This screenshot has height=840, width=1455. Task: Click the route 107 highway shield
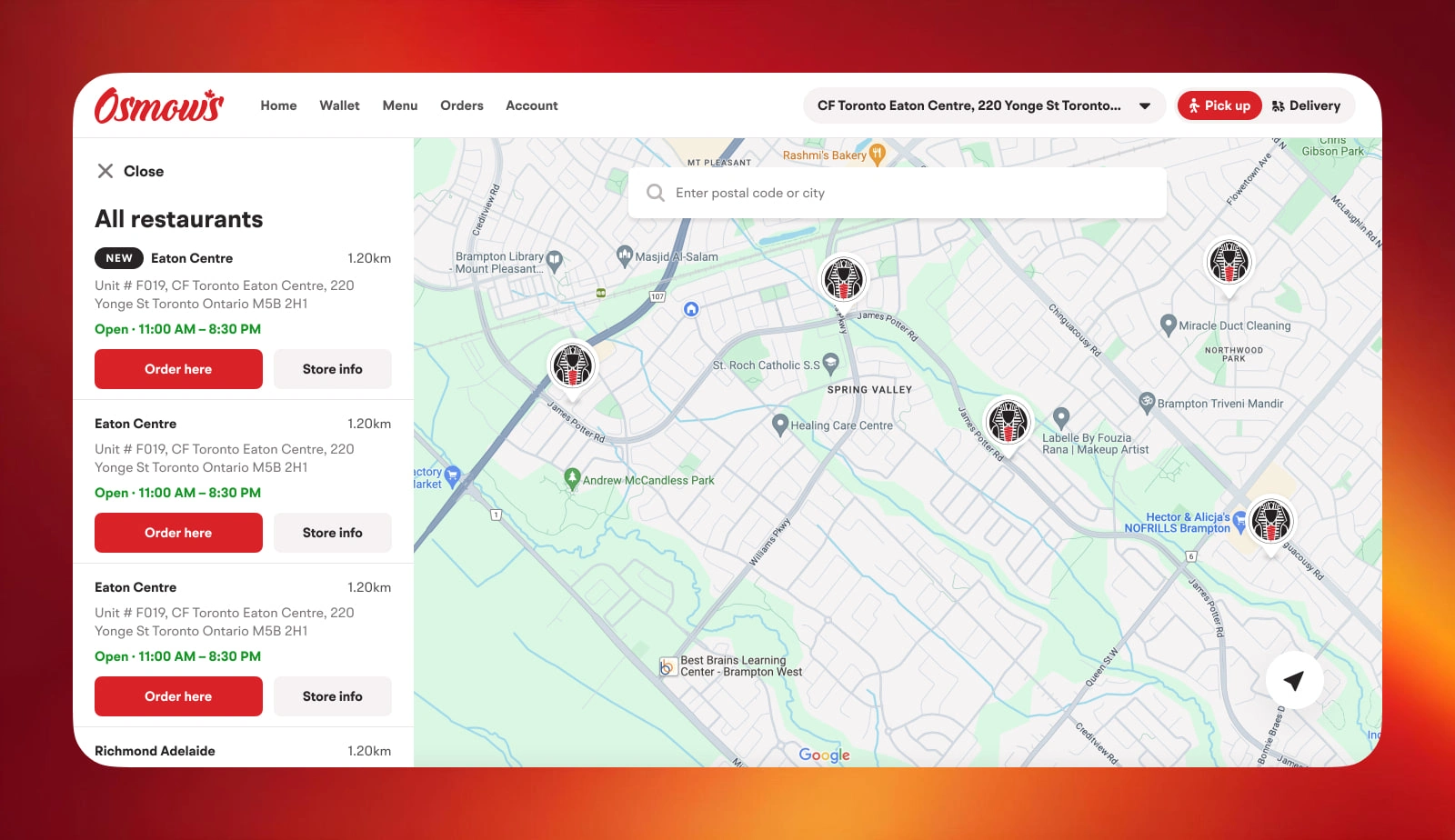coord(657,296)
